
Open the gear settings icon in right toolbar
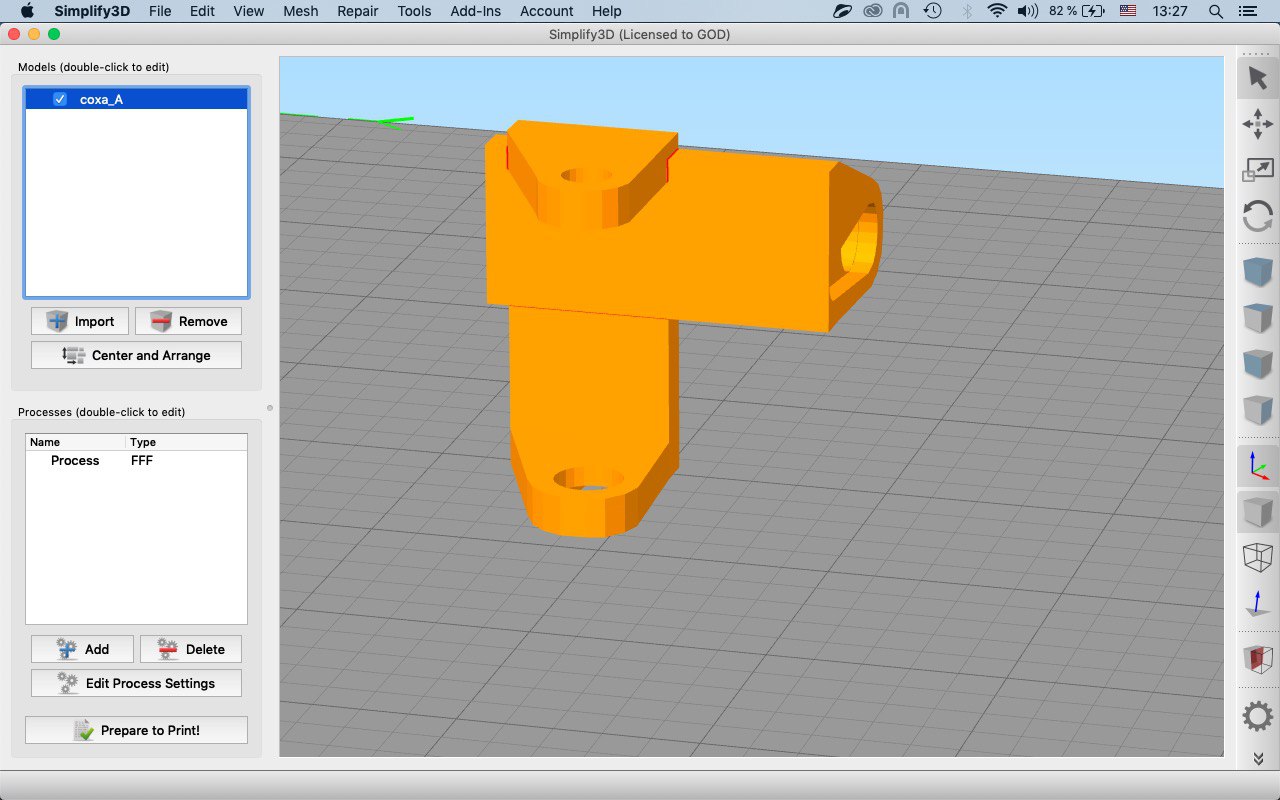click(1257, 715)
